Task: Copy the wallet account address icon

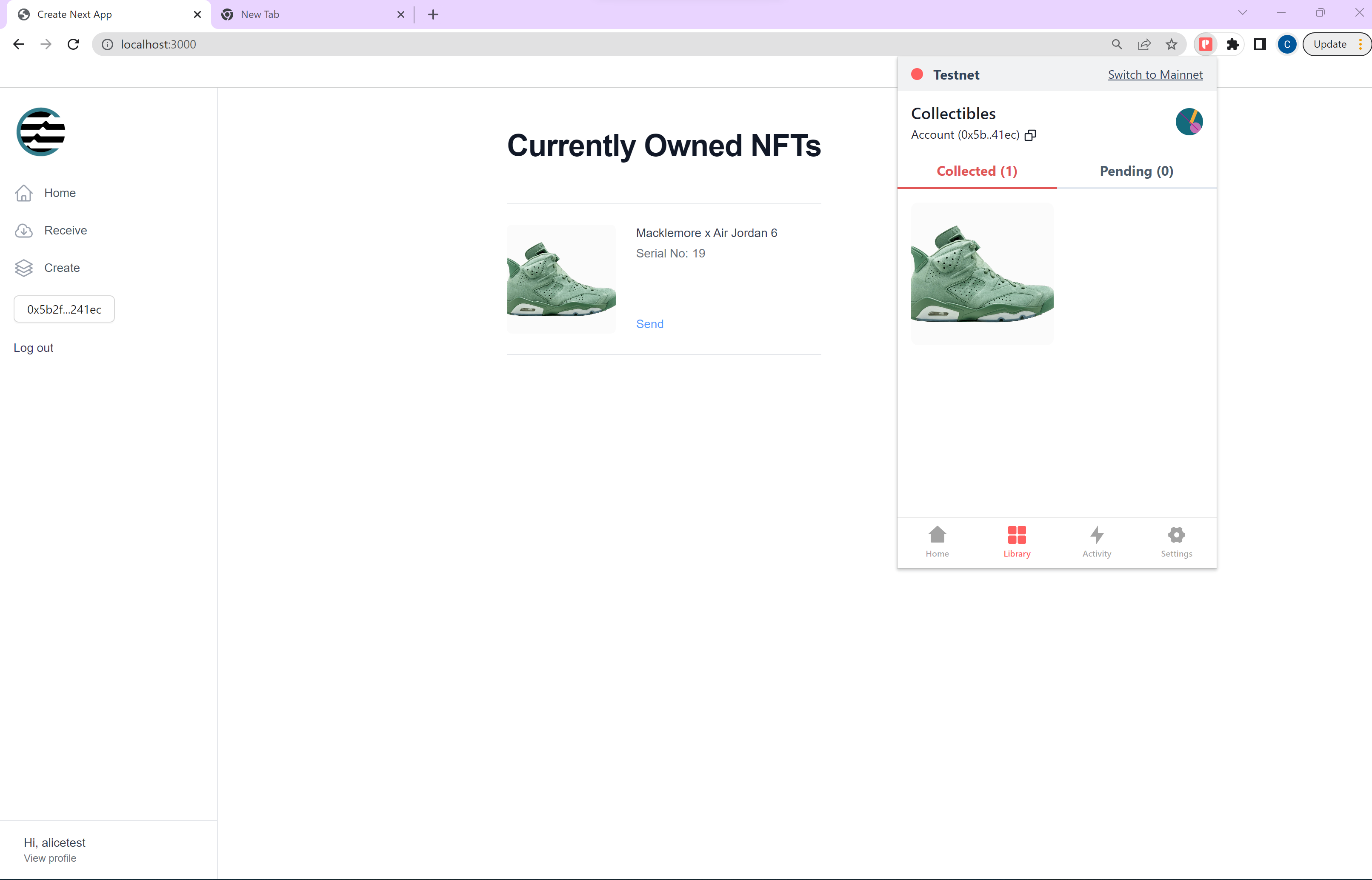Action: coord(1030,135)
